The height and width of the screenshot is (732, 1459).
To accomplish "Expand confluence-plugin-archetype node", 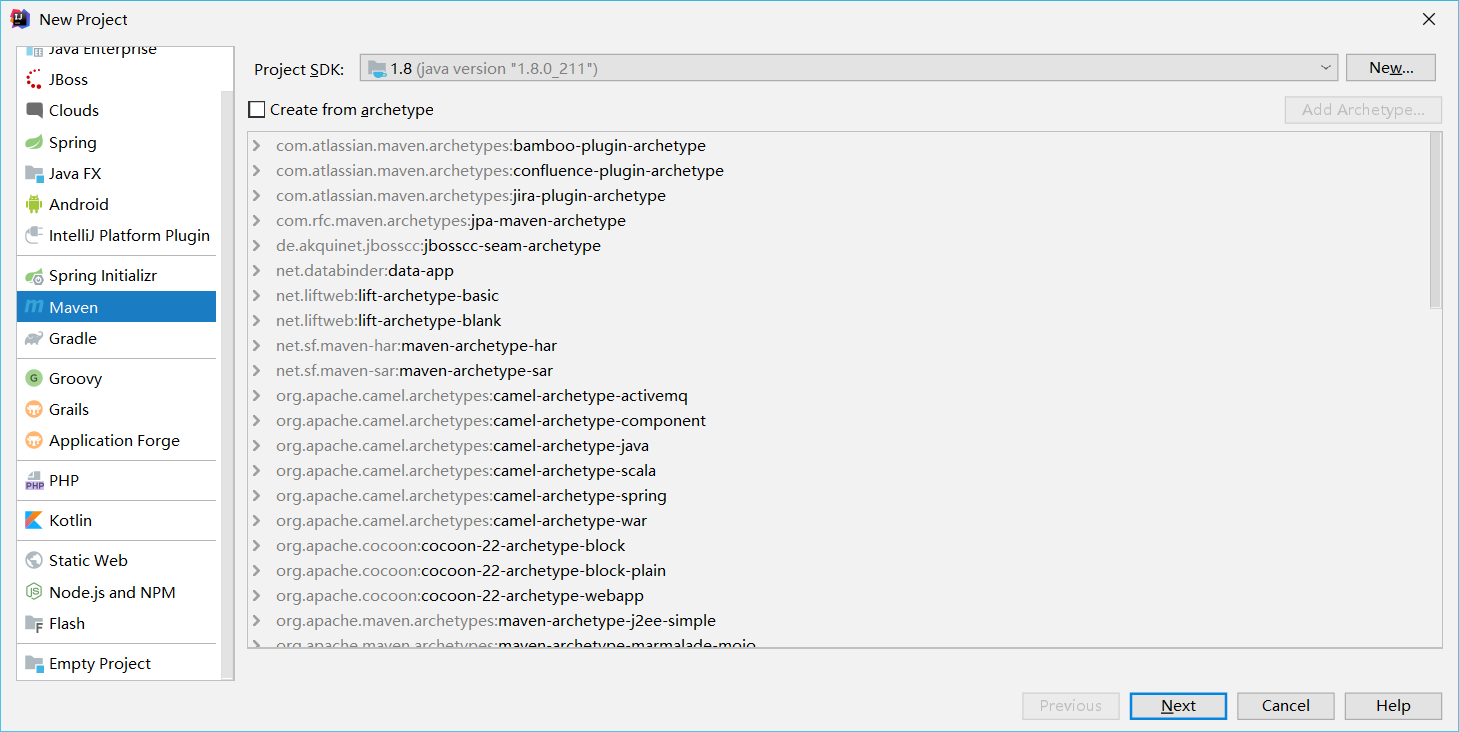I will 257,171.
